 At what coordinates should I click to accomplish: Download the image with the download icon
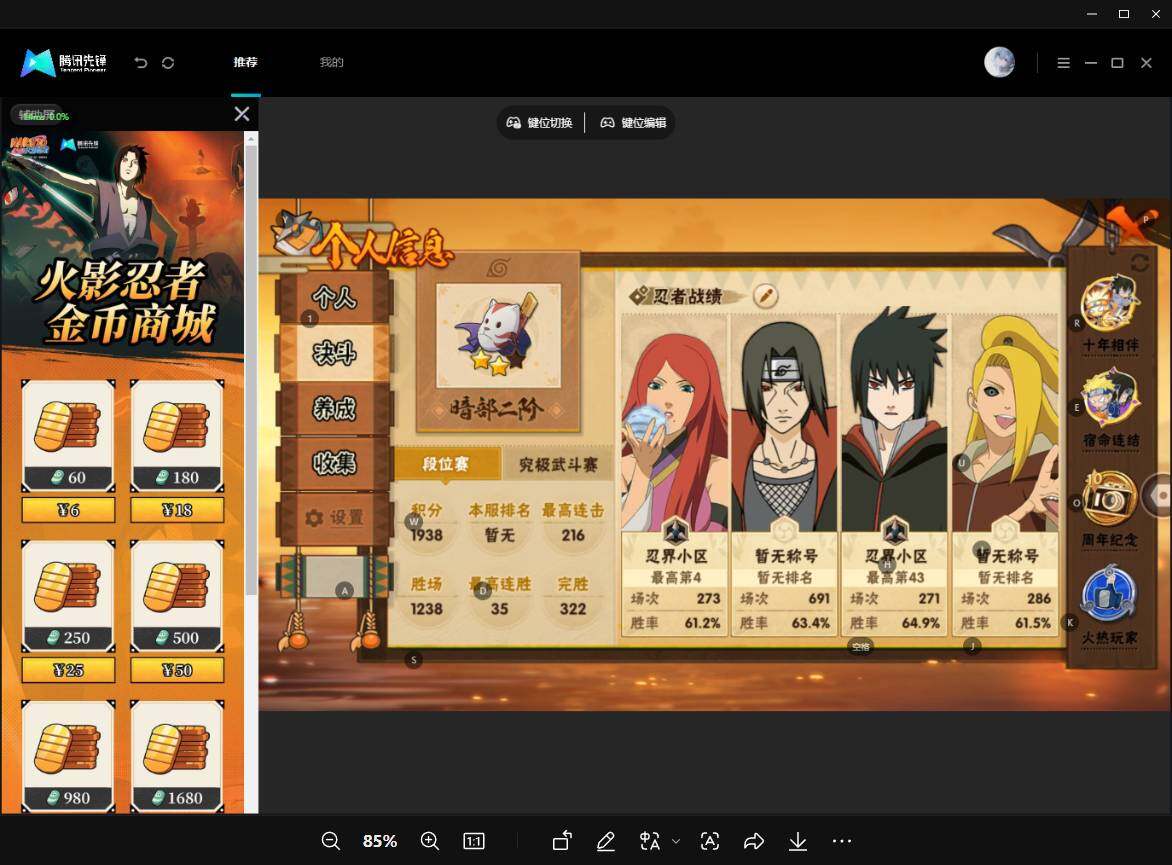pyautogui.click(x=798, y=841)
